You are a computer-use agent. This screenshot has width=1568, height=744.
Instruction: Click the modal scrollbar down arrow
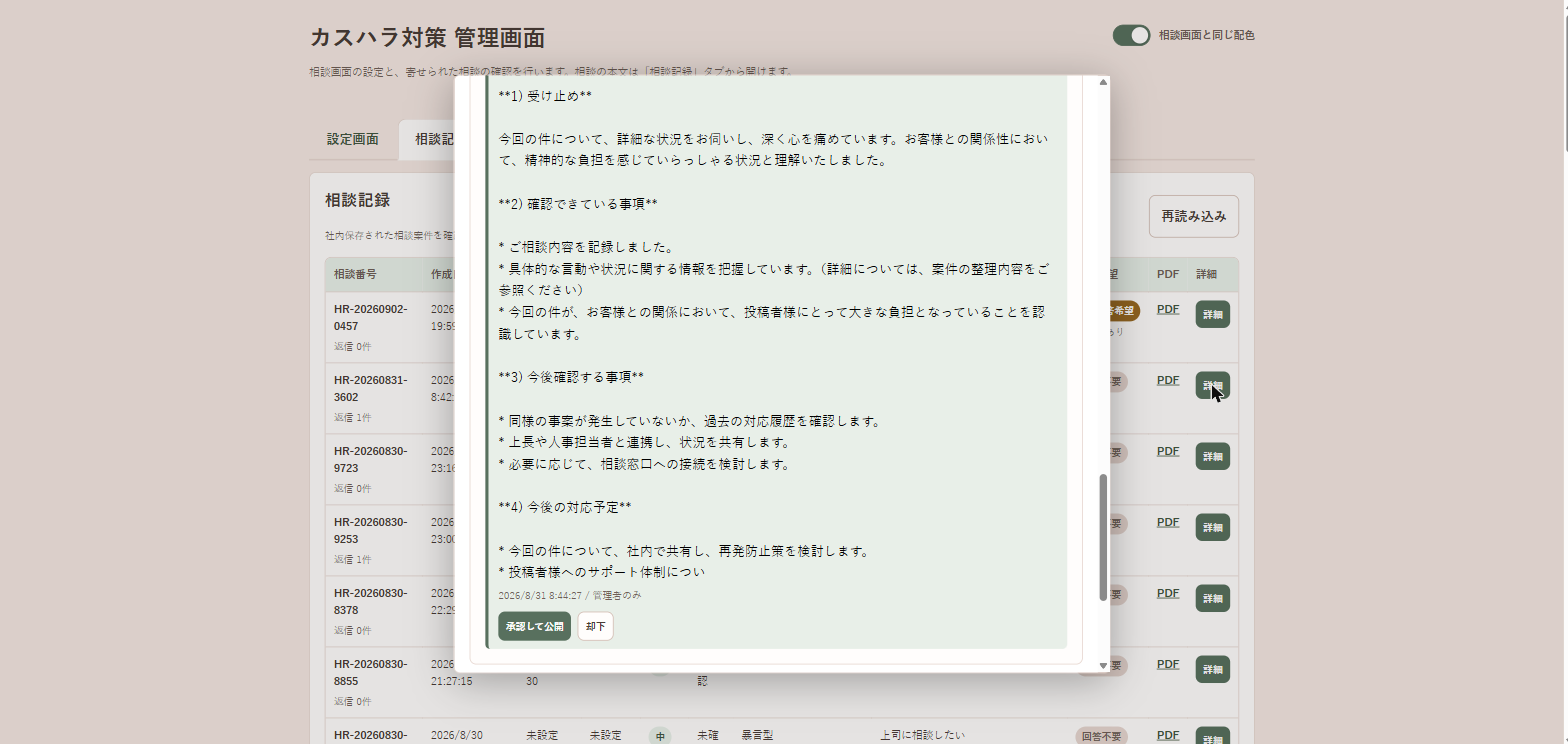[1103, 665]
